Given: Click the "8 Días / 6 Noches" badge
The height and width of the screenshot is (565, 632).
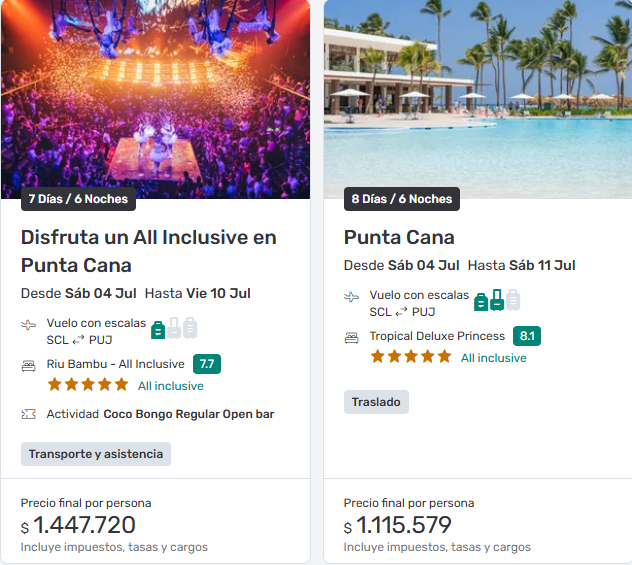Looking at the screenshot, I should coord(402,199).
